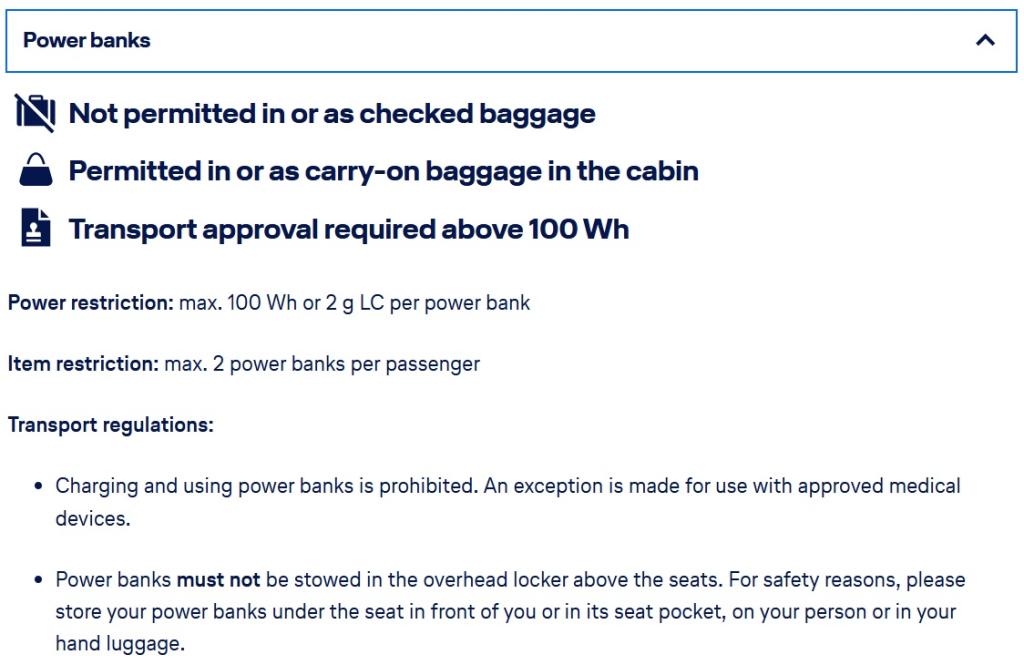Select the 'Permitted in or as carry-on baggage' heading

(x=383, y=171)
